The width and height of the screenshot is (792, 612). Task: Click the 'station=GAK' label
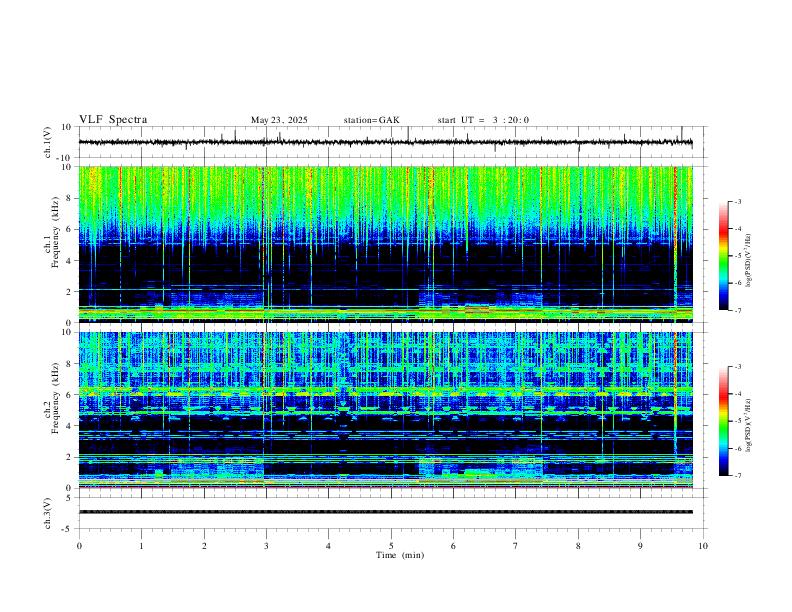point(371,120)
